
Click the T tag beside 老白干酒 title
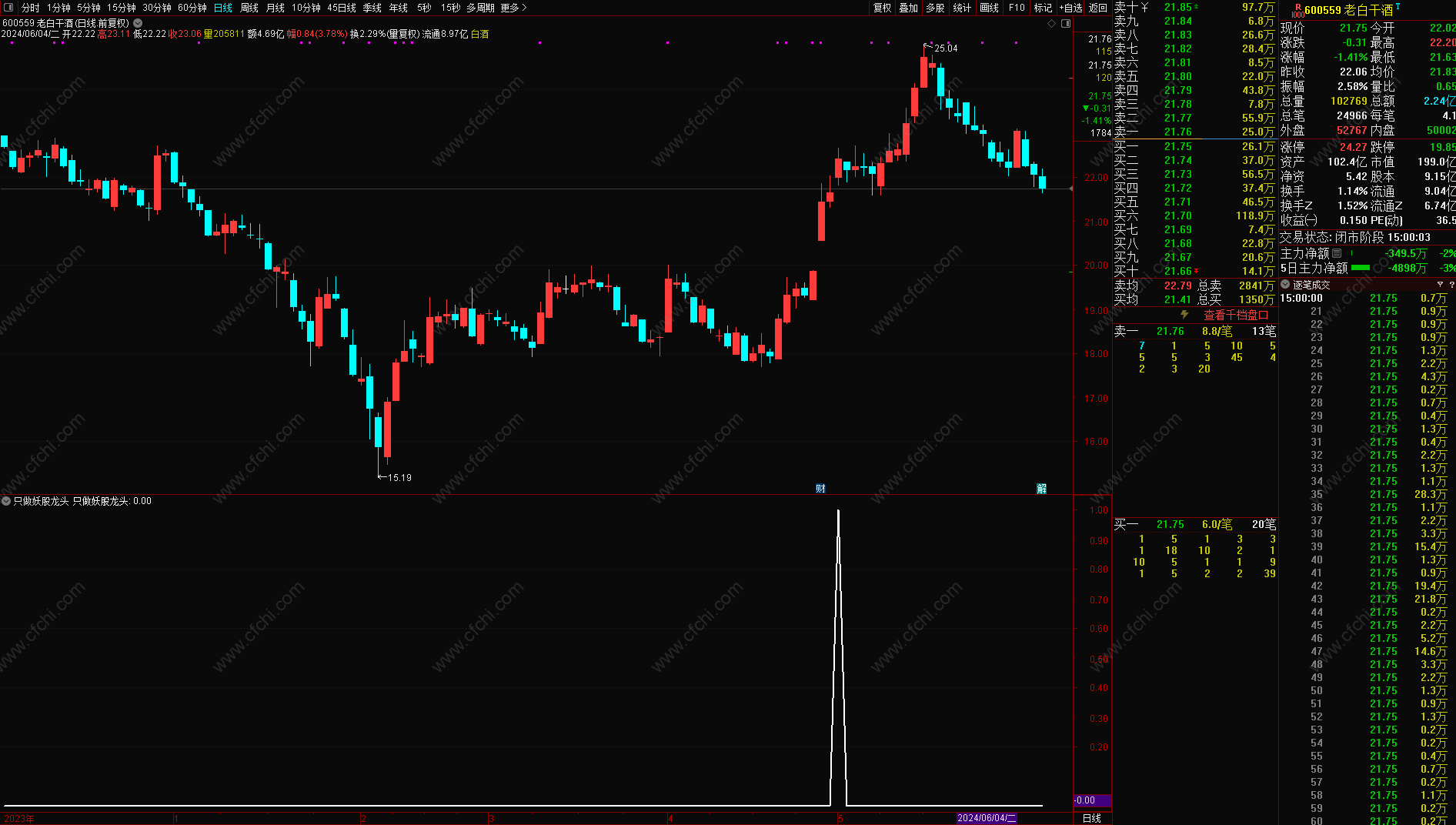pyautogui.click(x=1398, y=6)
